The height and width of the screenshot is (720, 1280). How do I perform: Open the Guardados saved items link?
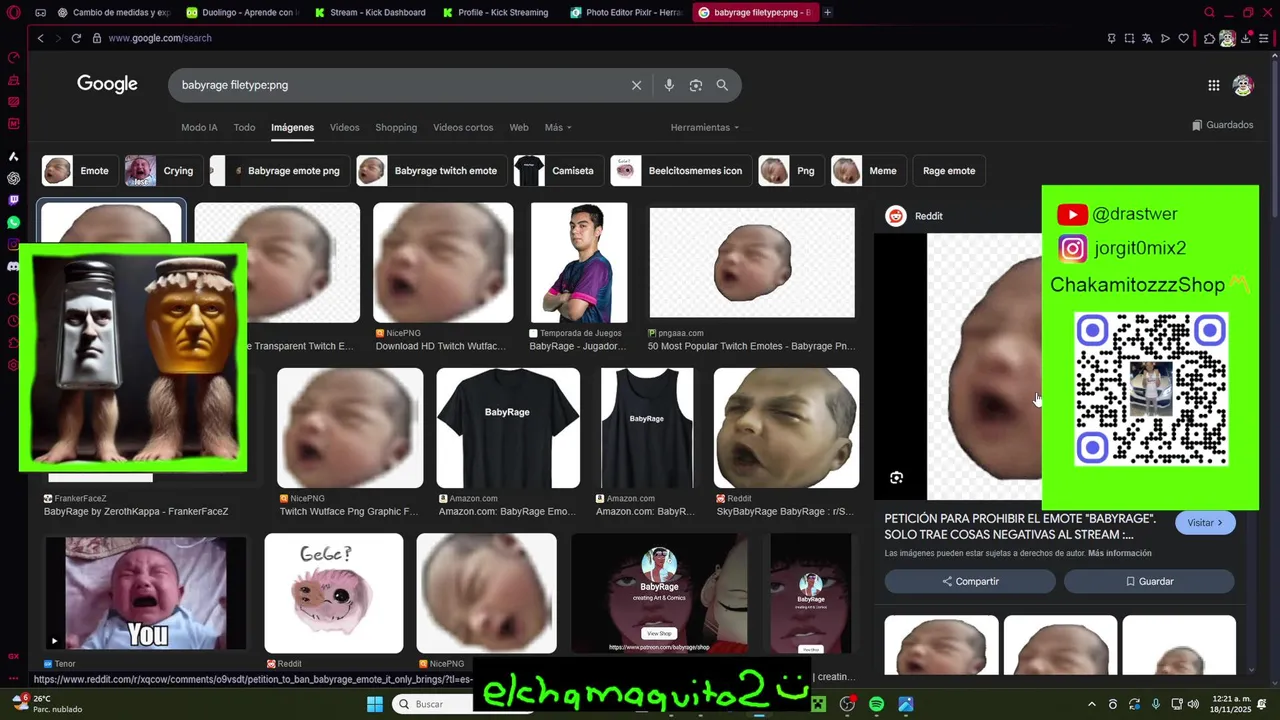click(1222, 125)
